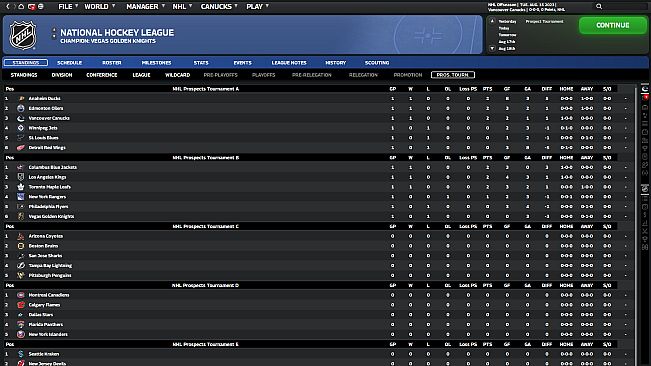The image size is (651, 366).
Task: Open the MILESTONES tab
Action: tap(157, 63)
